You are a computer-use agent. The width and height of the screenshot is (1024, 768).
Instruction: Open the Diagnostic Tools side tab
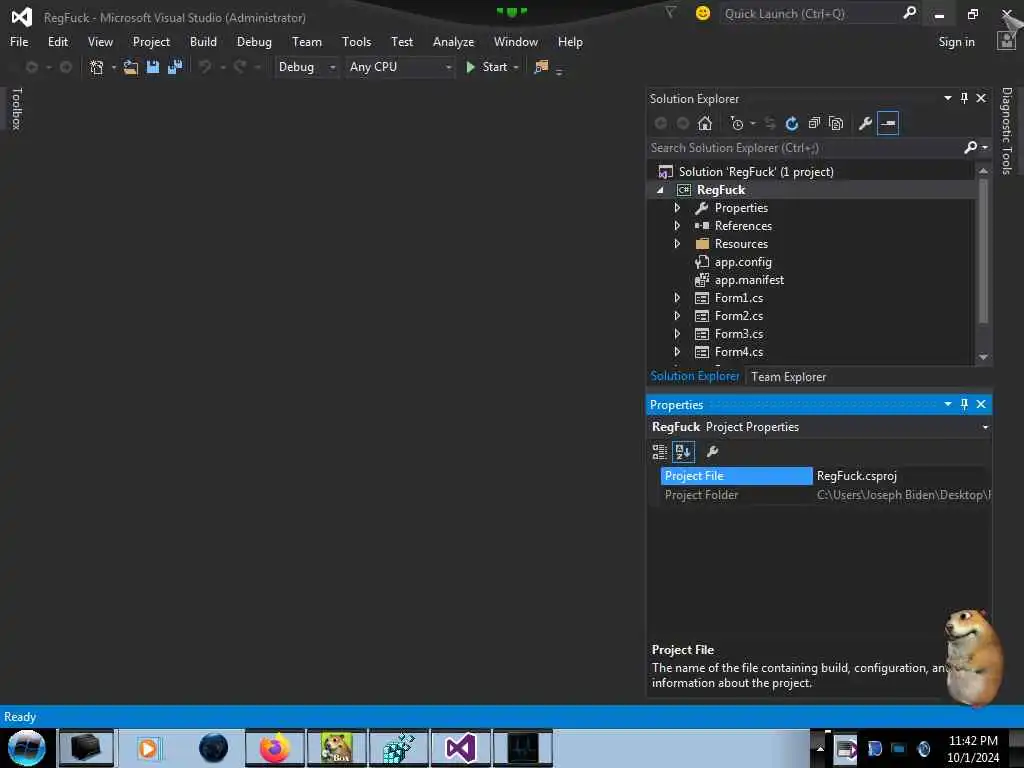click(x=1007, y=131)
